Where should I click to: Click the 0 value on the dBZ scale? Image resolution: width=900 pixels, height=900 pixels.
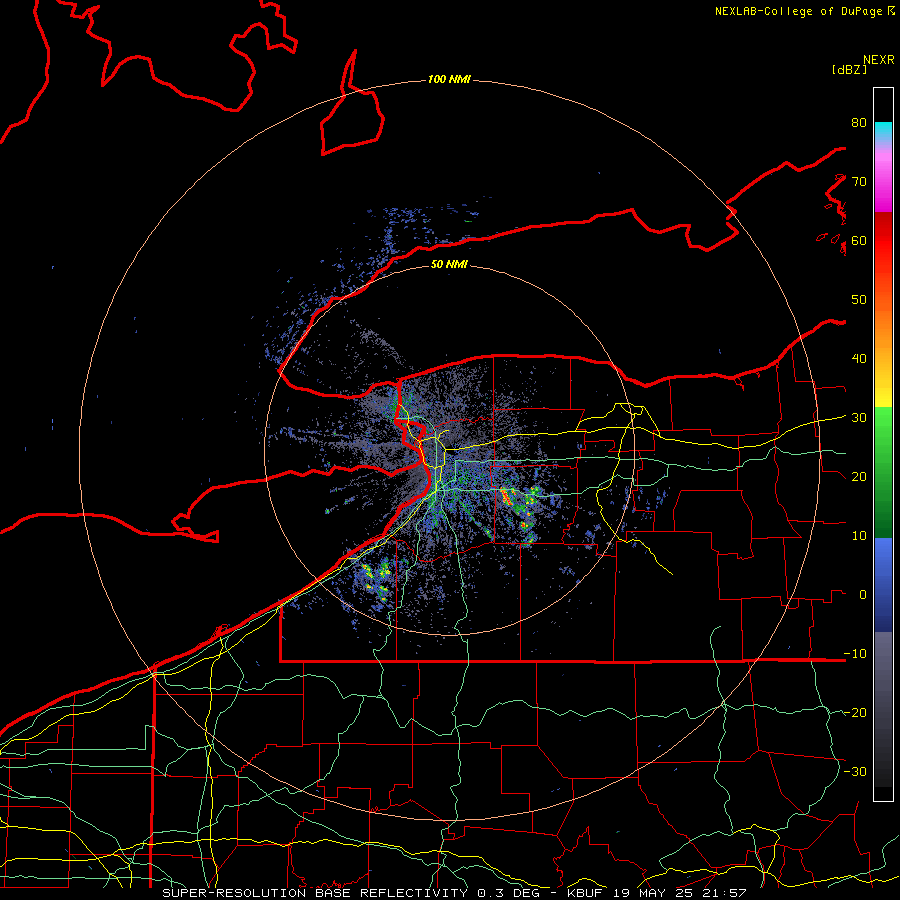(x=863, y=595)
